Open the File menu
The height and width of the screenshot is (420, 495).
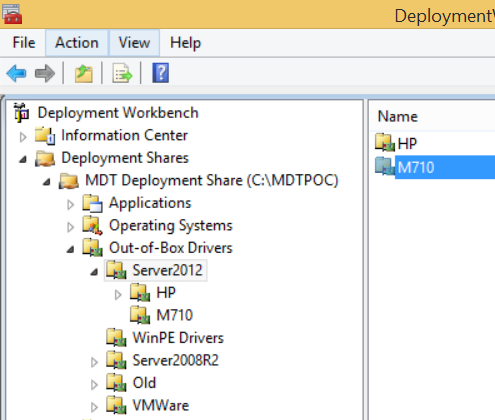point(24,43)
